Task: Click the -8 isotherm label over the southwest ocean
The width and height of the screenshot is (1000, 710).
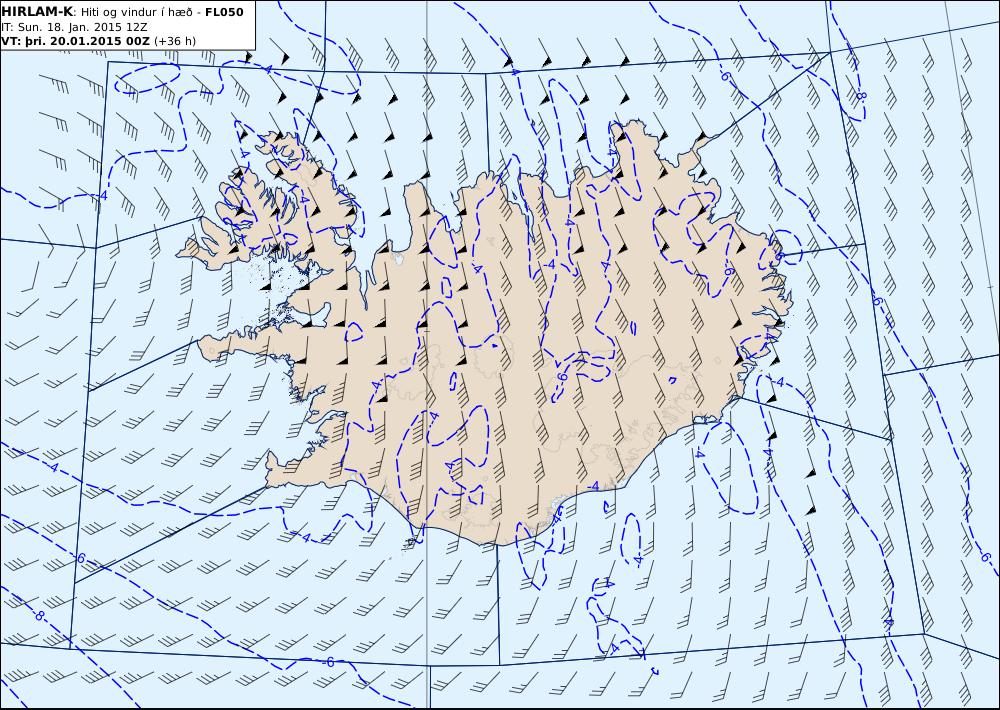Action: pyautogui.click(x=40, y=616)
